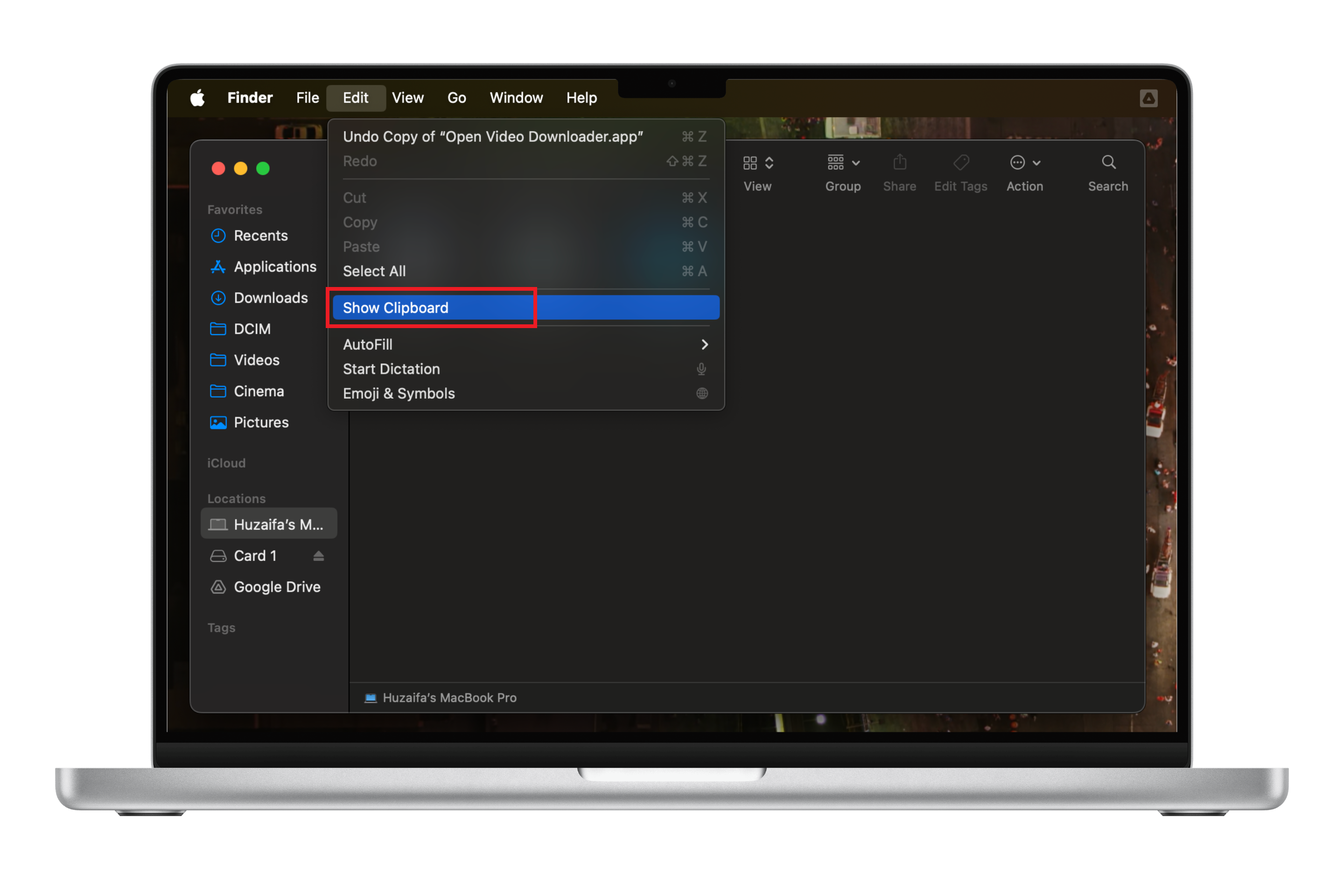The image size is (1344, 896).
Task: Select Google Drive under Locations
Action: (277, 587)
